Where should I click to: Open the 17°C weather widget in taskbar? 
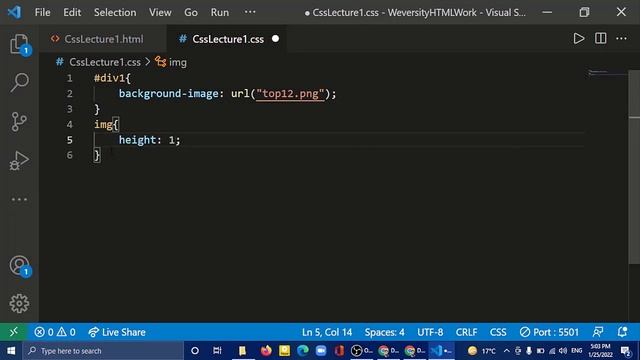[x=482, y=351]
